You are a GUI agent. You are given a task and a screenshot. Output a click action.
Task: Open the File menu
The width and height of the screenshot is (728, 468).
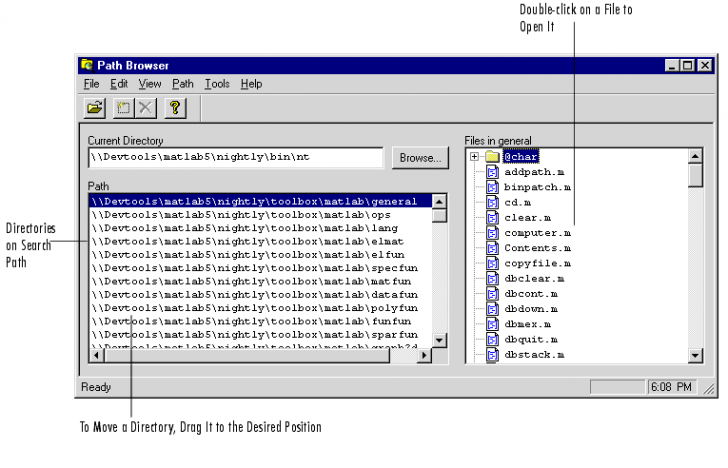click(92, 84)
